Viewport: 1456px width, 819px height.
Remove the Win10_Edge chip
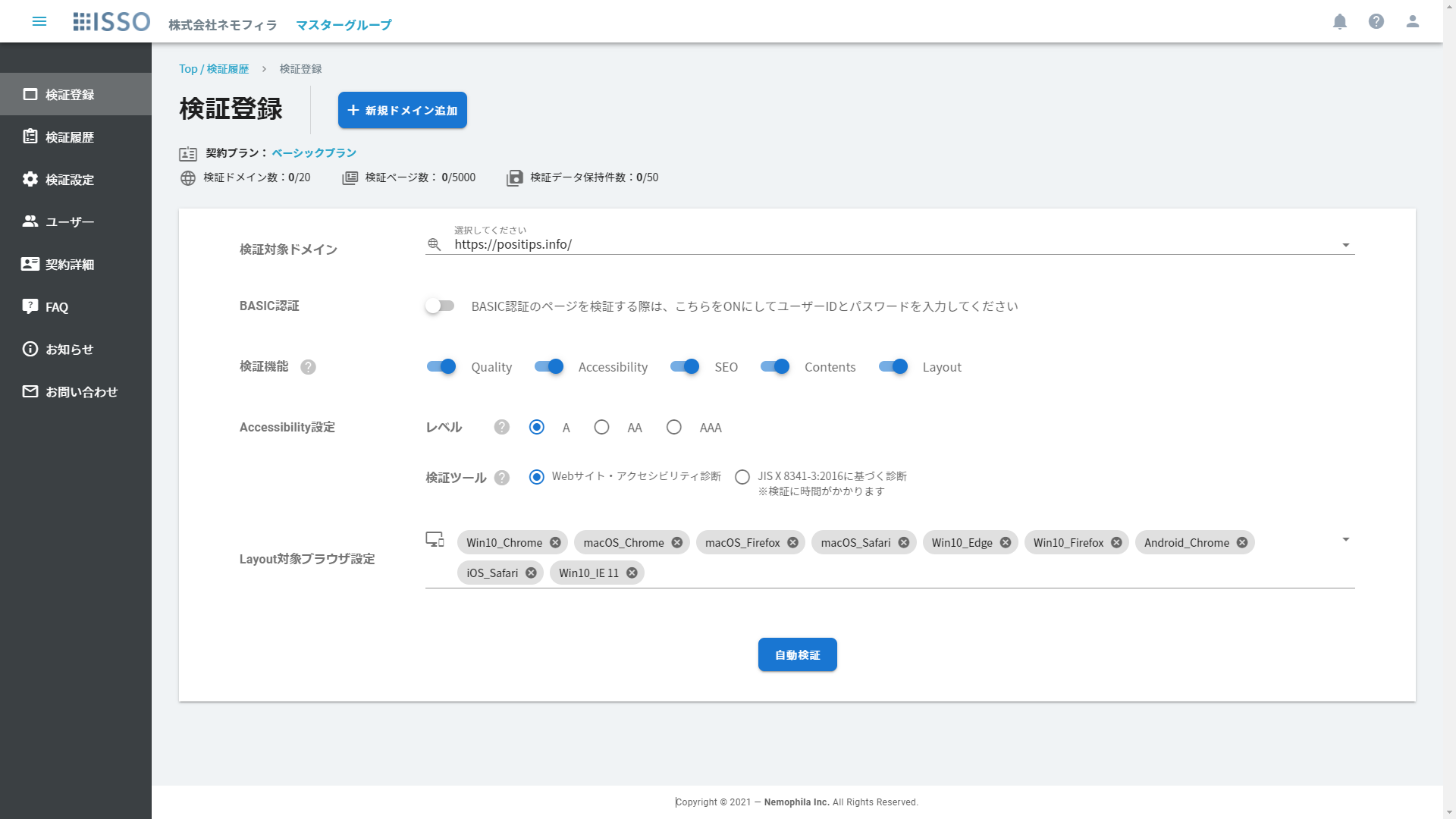[1006, 543]
